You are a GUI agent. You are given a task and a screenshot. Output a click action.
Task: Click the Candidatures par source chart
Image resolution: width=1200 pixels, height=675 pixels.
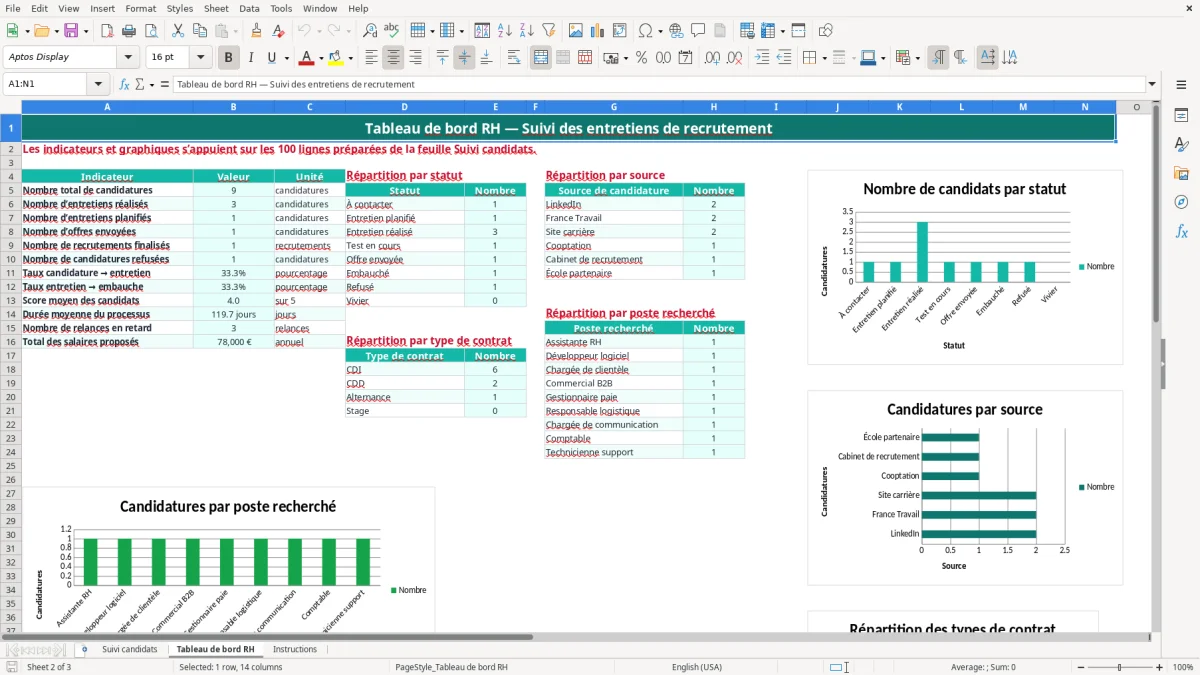pos(965,488)
